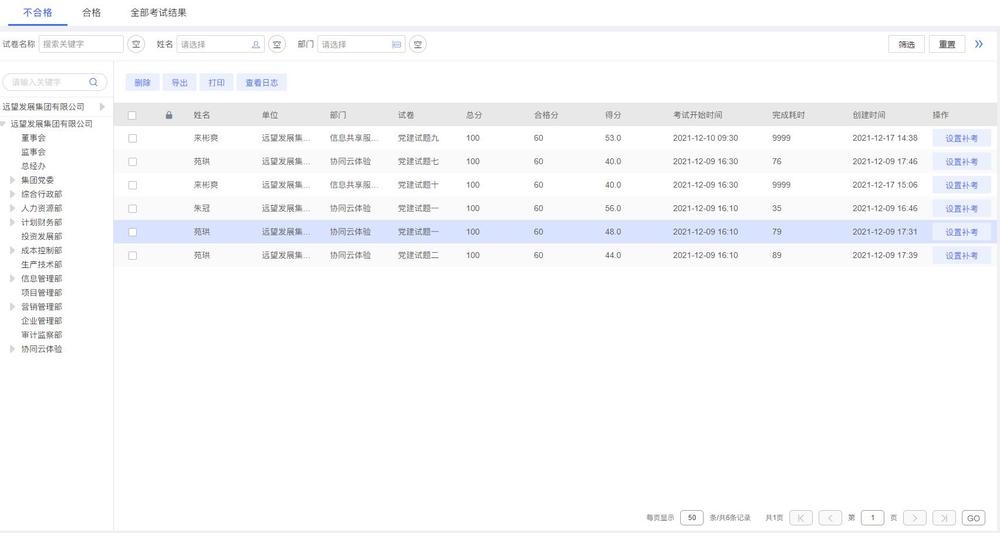Select the checkbox for 朱冠's row
This screenshot has width=1000, height=533.
(132, 209)
